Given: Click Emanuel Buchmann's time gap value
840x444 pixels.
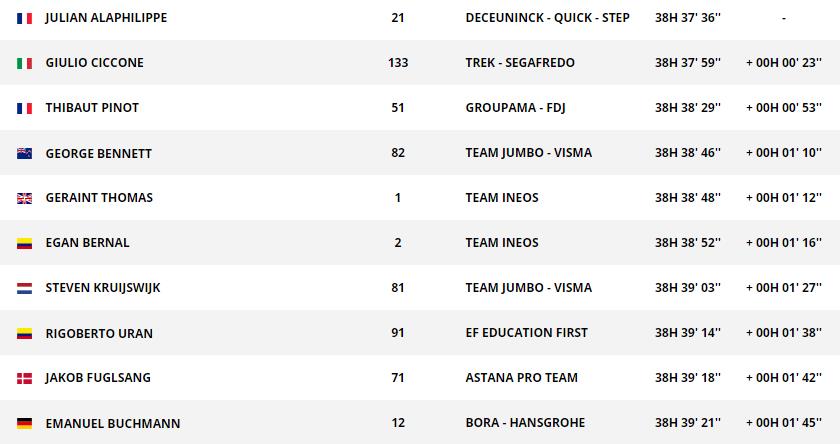Looking at the screenshot, I should (783, 423).
